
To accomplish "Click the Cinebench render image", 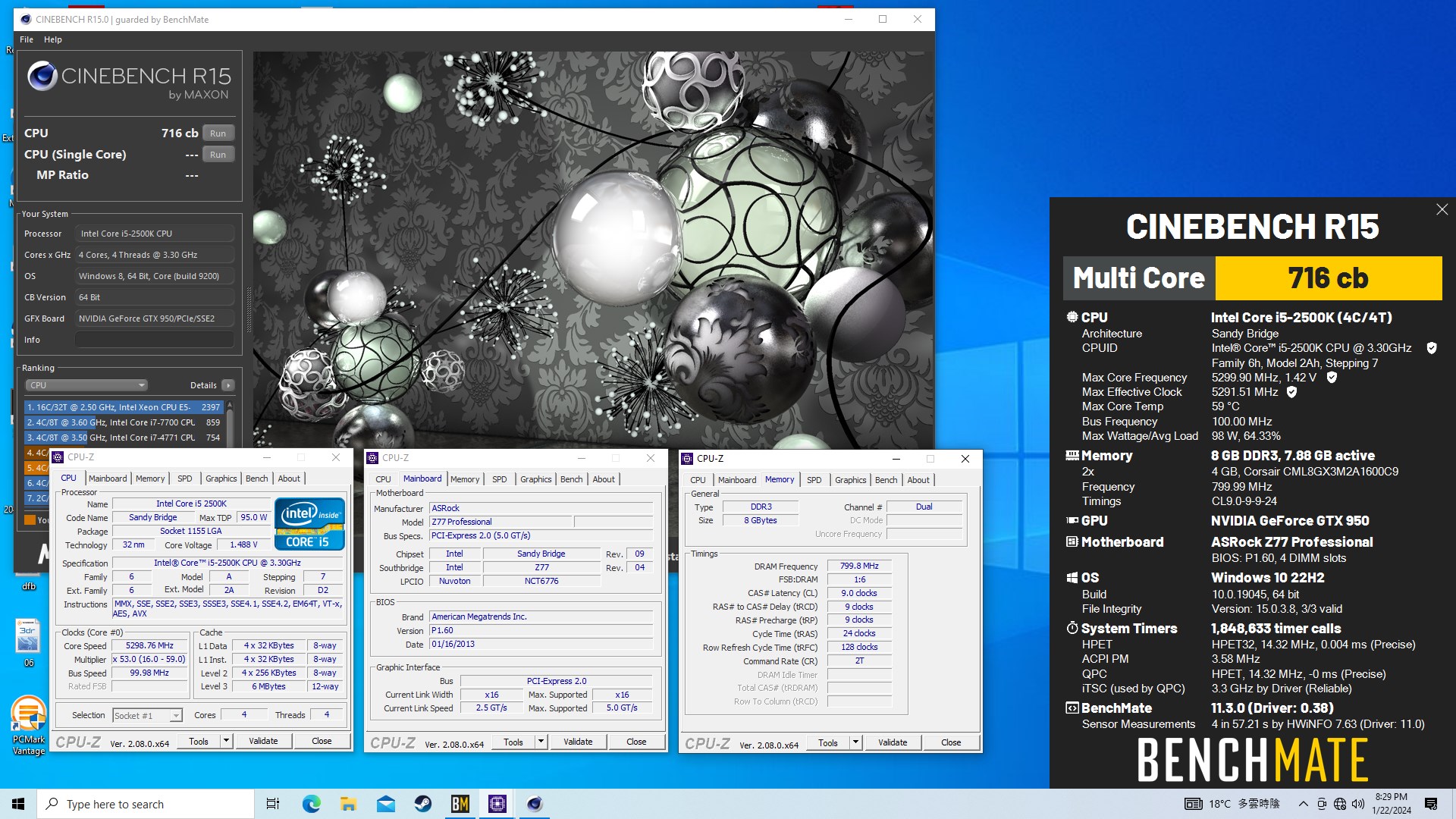I will click(593, 249).
